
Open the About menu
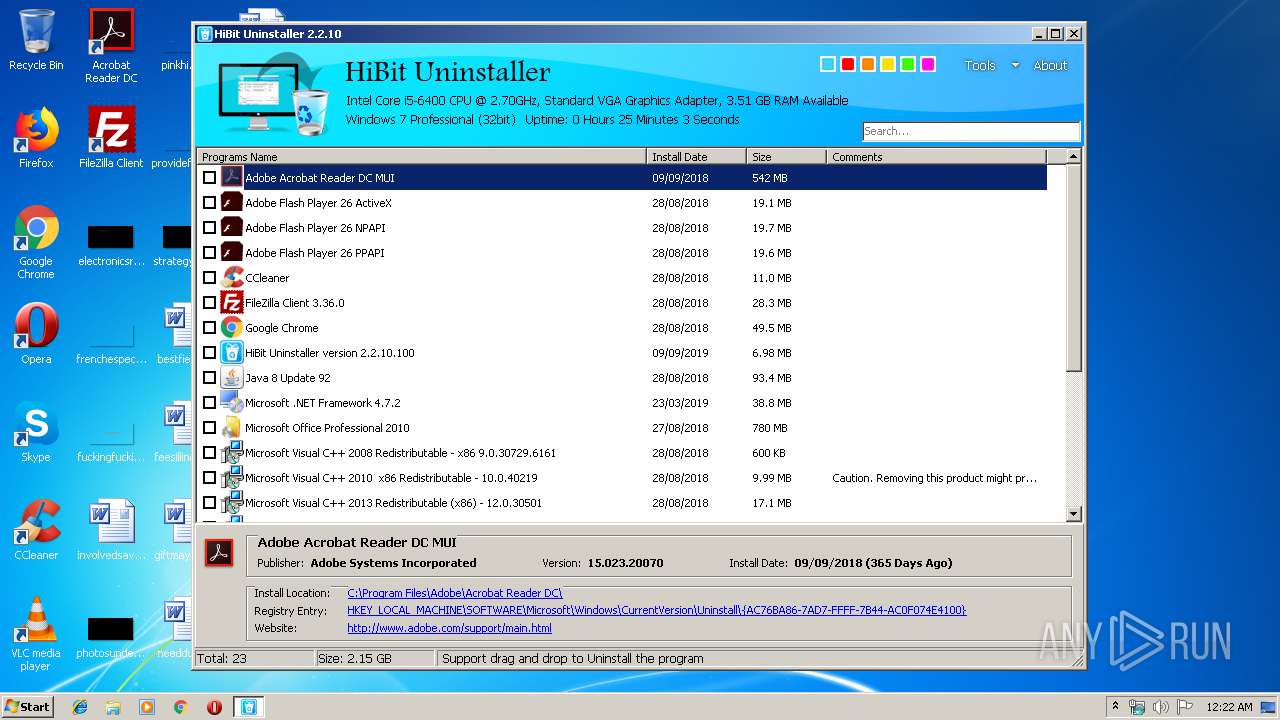pos(1050,65)
